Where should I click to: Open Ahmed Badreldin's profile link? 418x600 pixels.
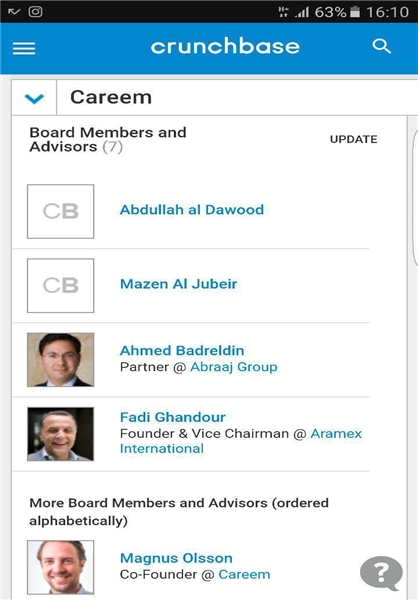click(182, 351)
